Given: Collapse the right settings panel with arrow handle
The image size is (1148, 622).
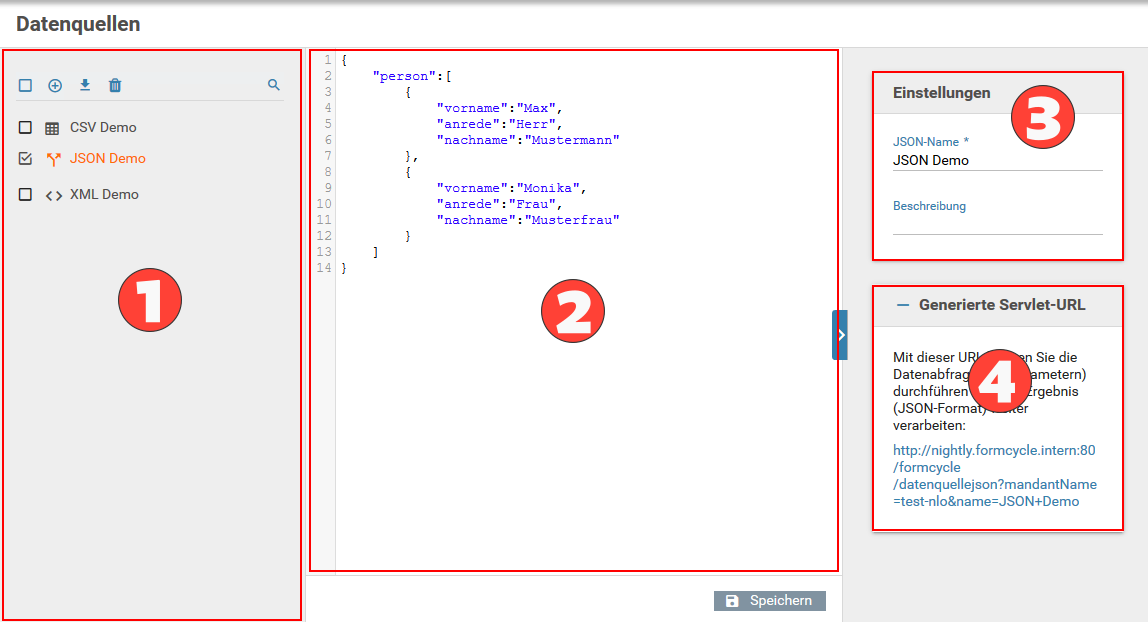Looking at the screenshot, I should 840,335.
